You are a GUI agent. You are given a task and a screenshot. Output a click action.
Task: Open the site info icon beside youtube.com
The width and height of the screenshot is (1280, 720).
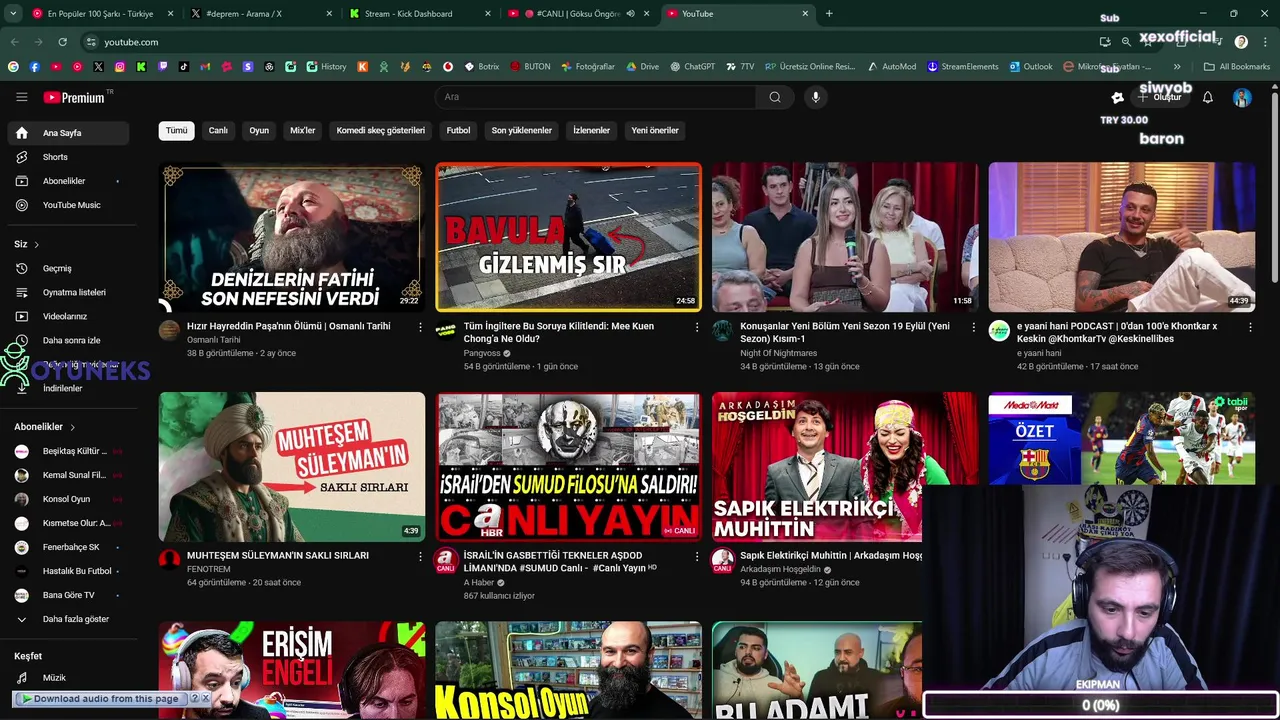pyautogui.click(x=91, y=42)
